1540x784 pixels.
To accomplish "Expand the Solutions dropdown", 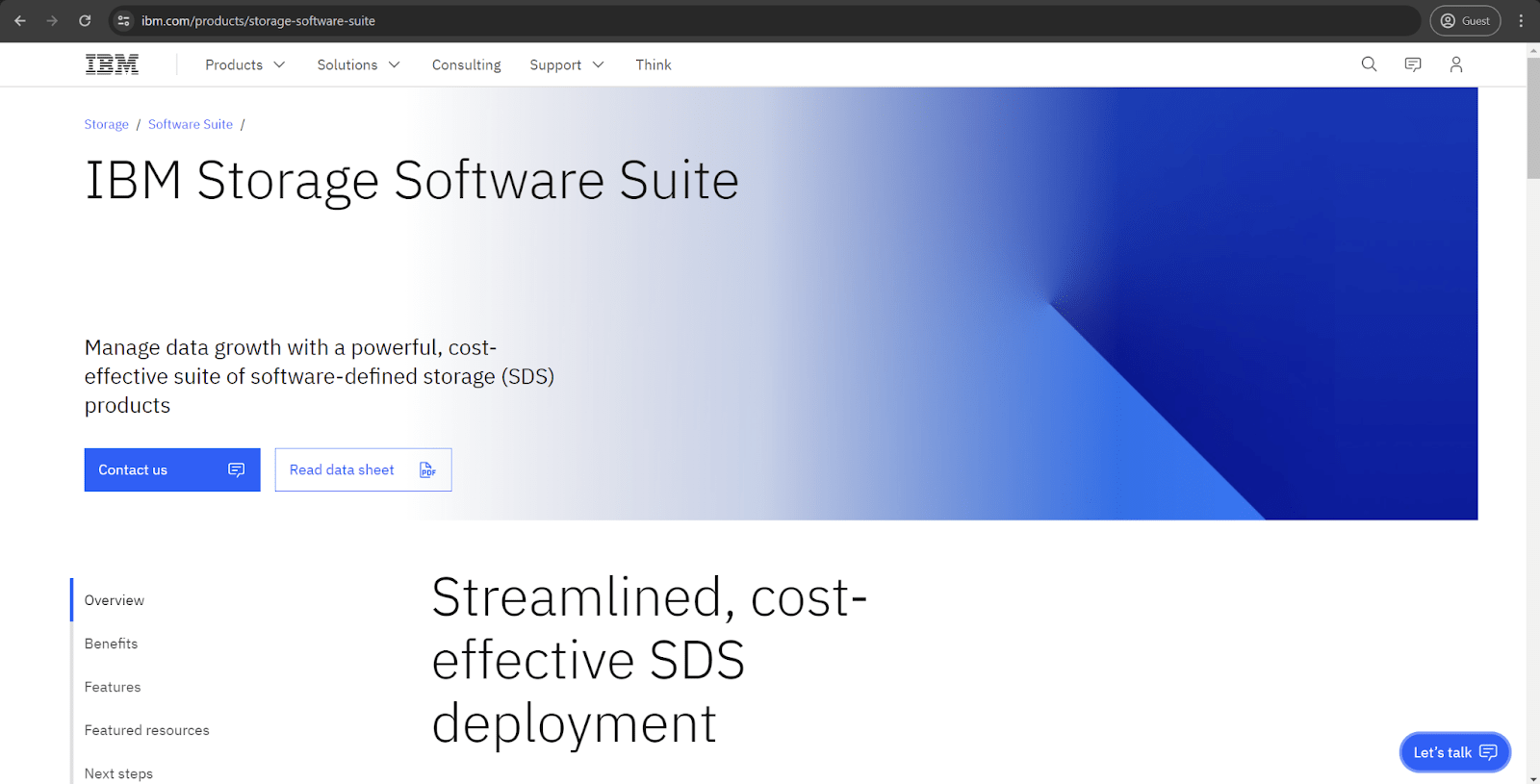I will pyautogui.click(x=358, y=64).
